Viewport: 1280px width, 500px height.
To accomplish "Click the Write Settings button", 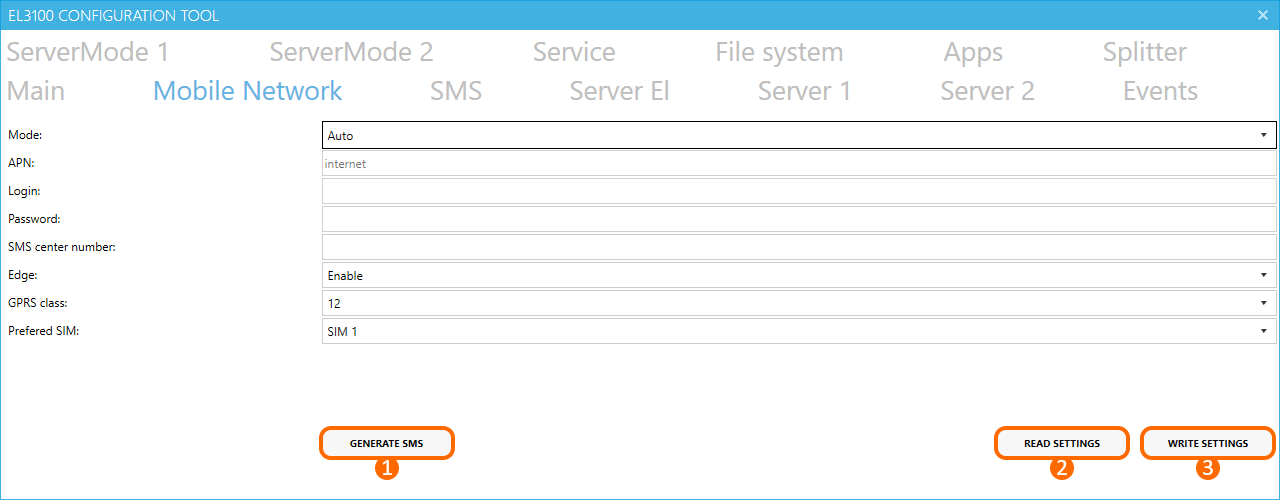I will pos(1208,443).
